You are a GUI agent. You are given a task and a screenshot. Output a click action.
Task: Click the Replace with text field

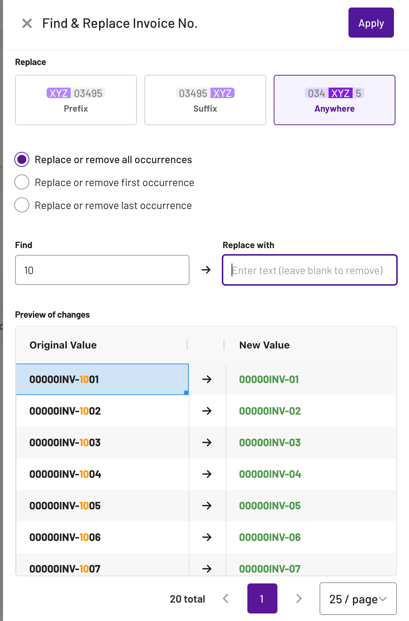point(310,270)
